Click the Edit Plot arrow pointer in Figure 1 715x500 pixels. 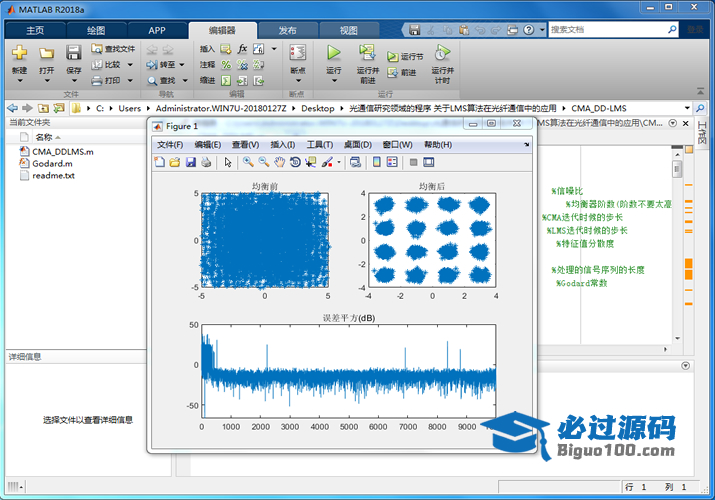(x=228, y=162)
